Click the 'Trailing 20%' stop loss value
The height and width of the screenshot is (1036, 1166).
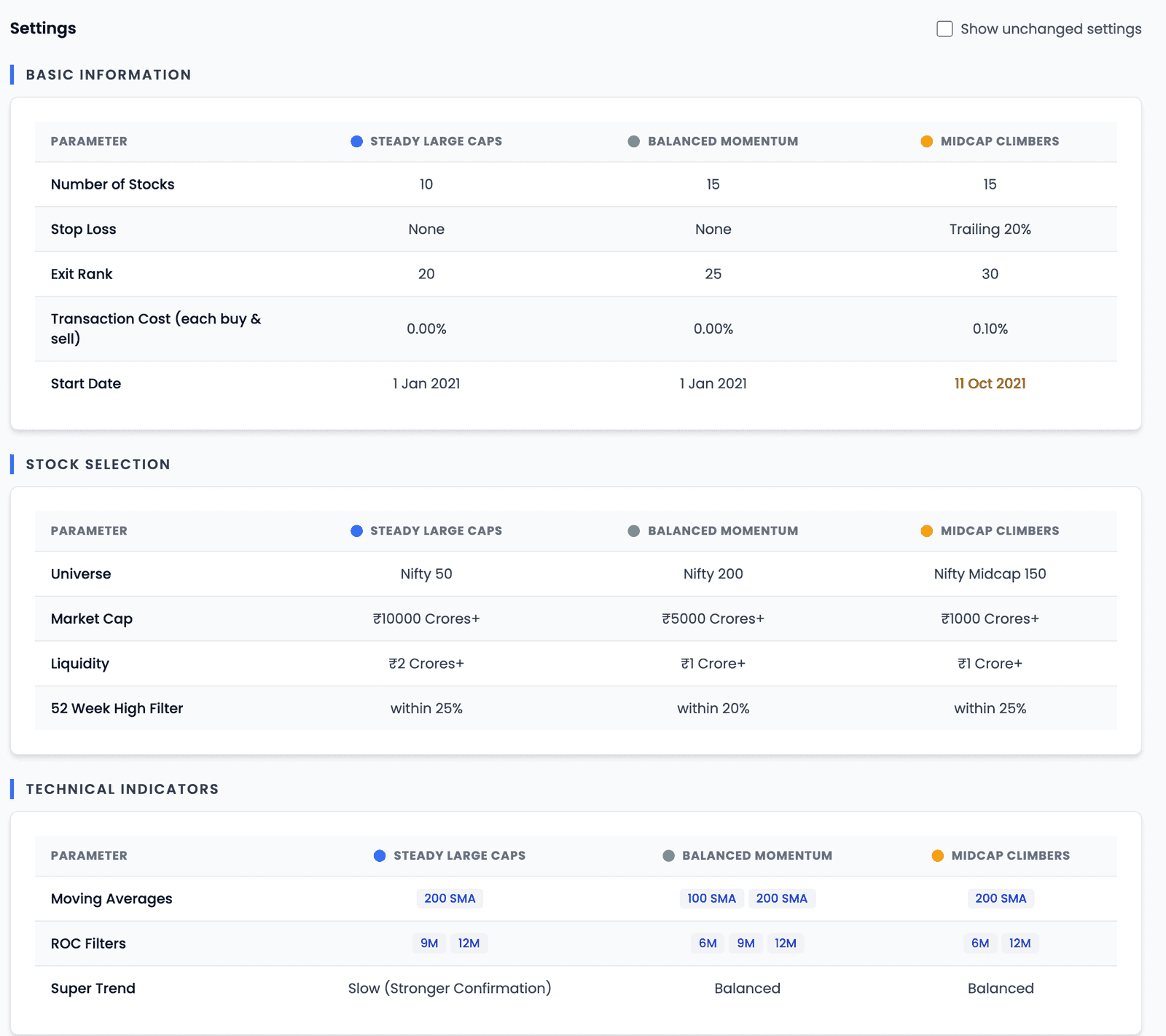point(990,229)
